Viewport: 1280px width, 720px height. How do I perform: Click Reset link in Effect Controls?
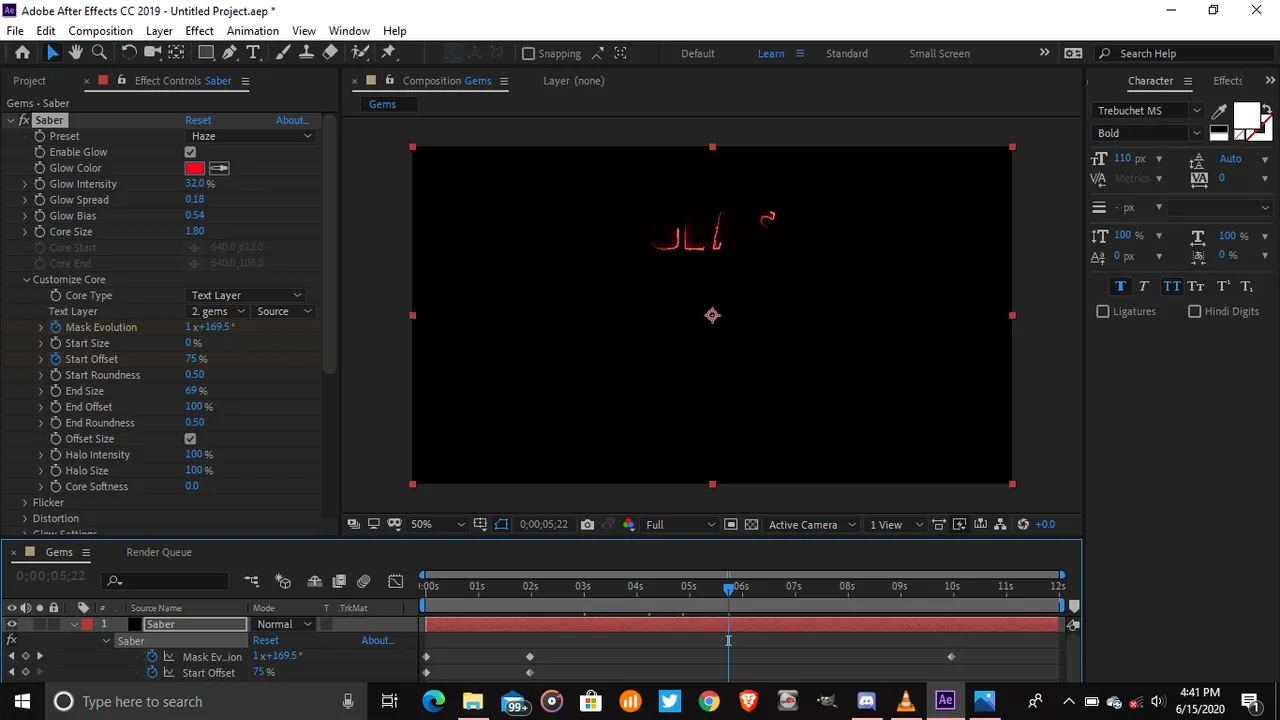click(198, 120)
